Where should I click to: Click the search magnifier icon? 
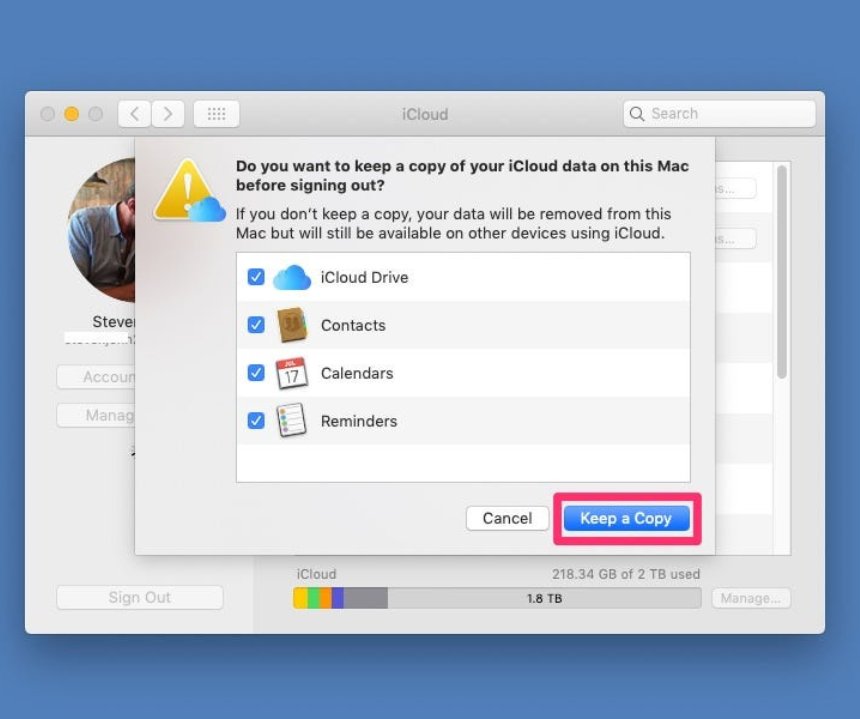click(x=637, y=114)
